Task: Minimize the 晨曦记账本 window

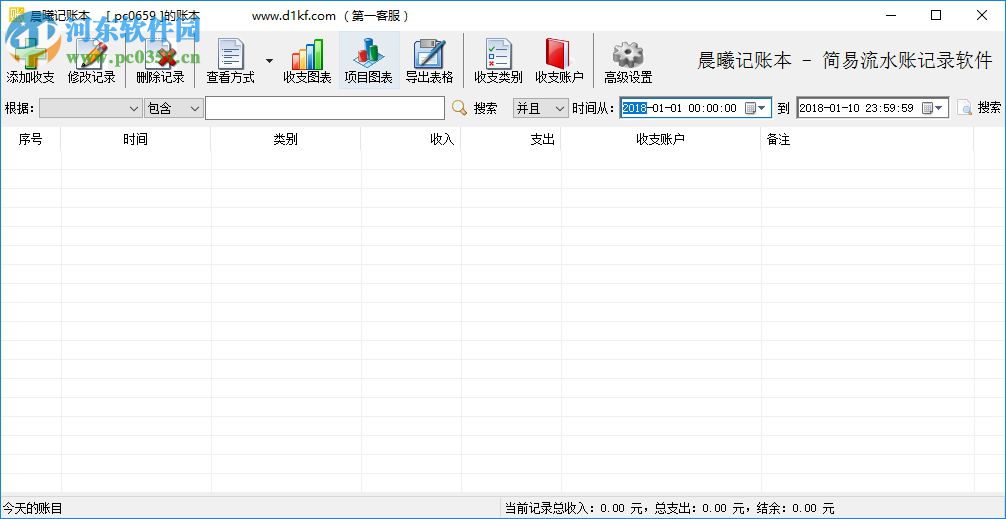Action: [x=891, y=15]
